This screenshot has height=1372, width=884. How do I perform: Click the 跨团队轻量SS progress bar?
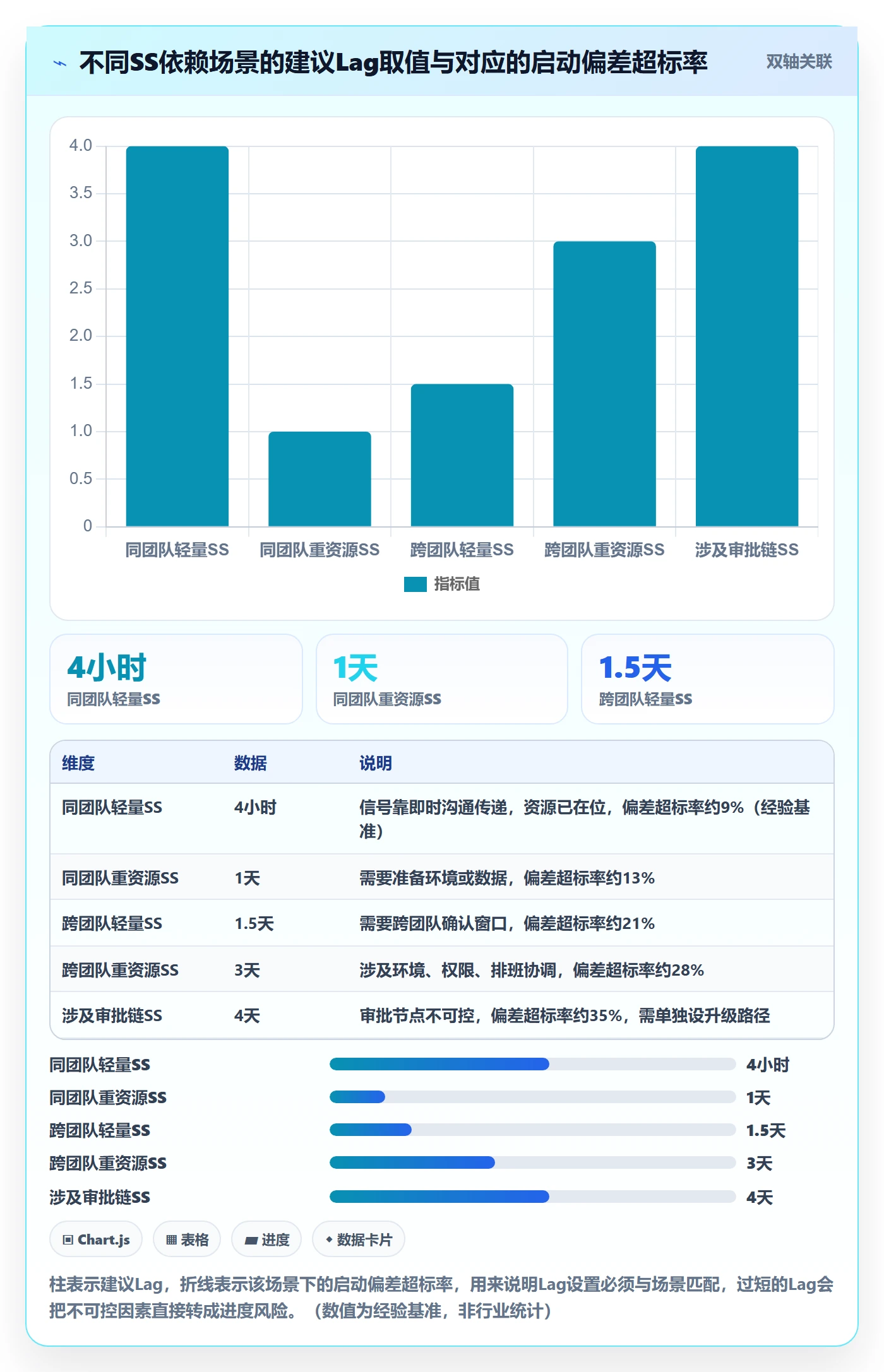coord(532,1130)
